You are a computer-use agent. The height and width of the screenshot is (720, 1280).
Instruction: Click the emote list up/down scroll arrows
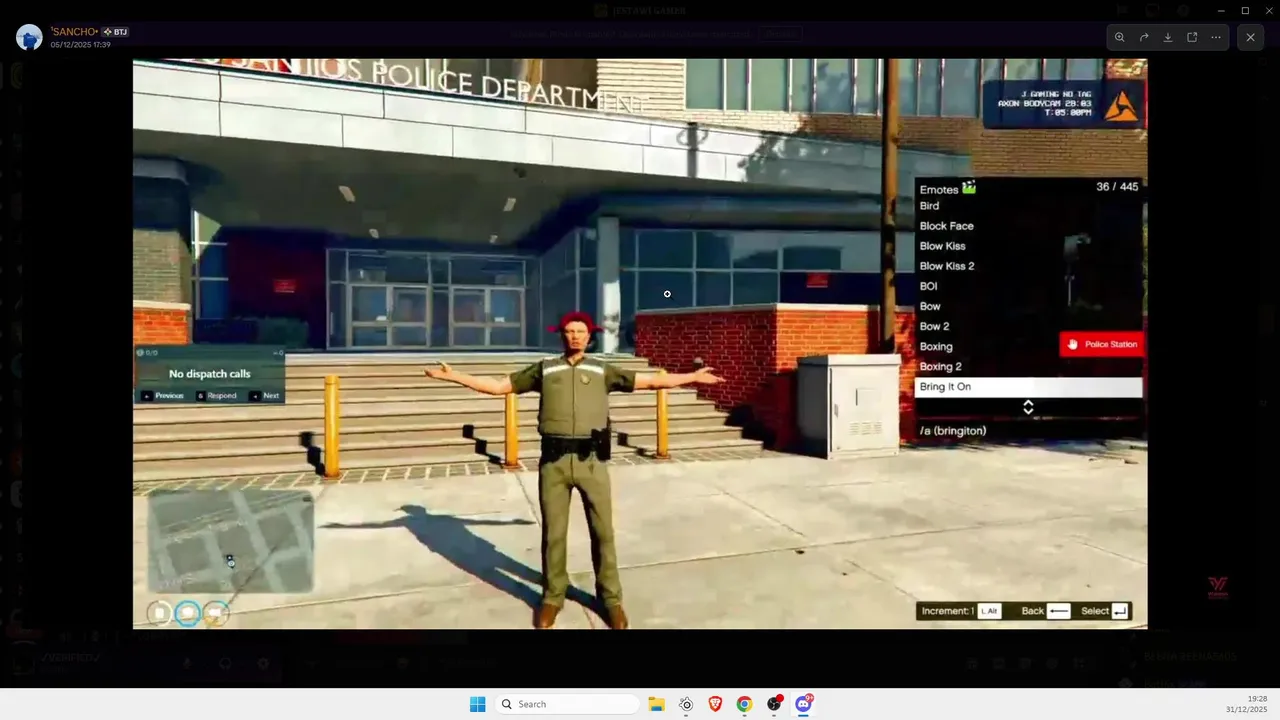[1028, 407]
